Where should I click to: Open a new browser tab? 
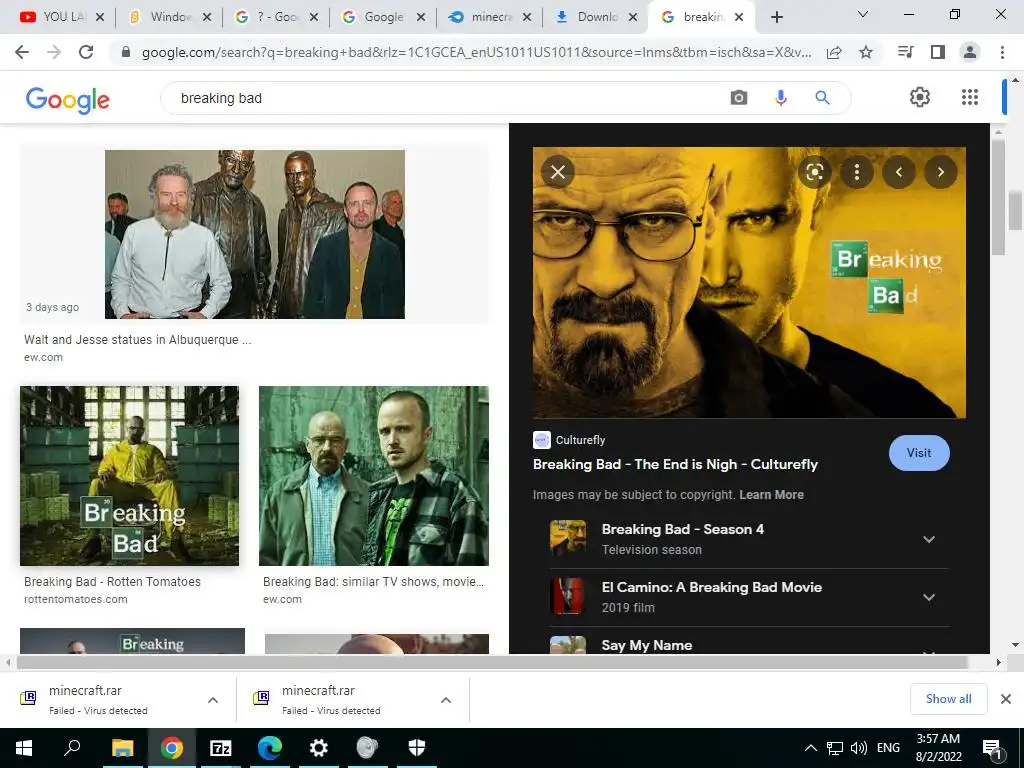coord(776,17)
